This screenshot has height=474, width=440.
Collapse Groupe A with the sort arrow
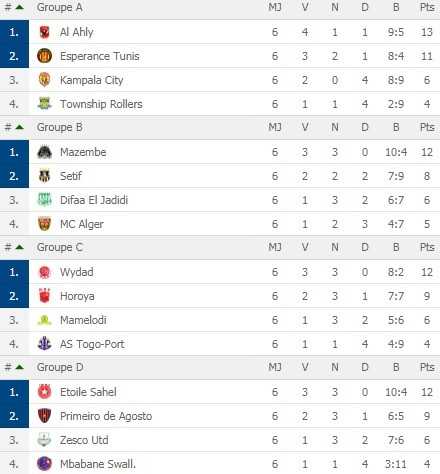(19, 7)
